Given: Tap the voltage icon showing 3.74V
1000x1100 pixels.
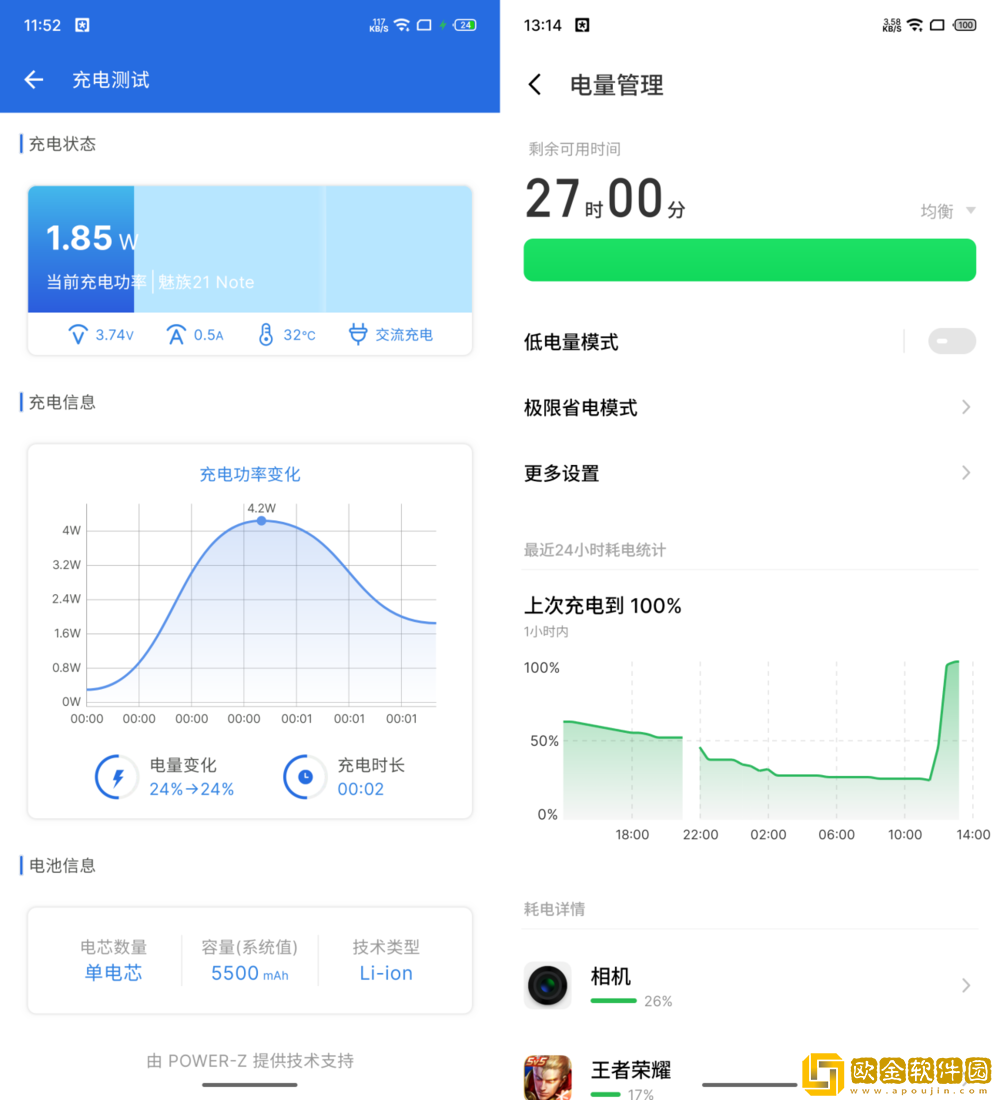Looking at the screenshot, I should (x=78, y=335).
